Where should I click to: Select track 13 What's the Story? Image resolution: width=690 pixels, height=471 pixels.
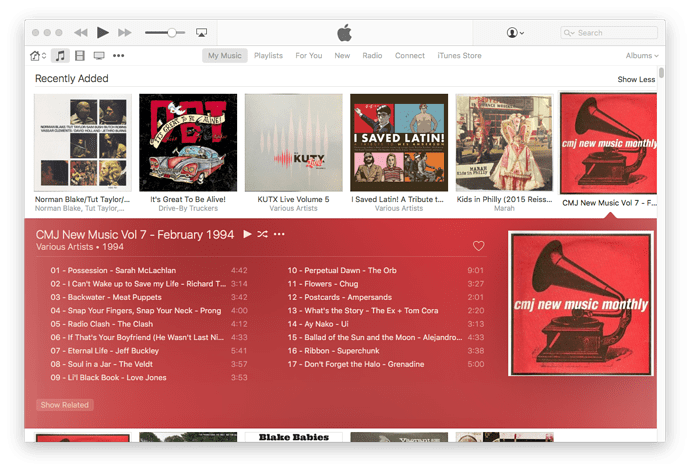coord(385,311)
